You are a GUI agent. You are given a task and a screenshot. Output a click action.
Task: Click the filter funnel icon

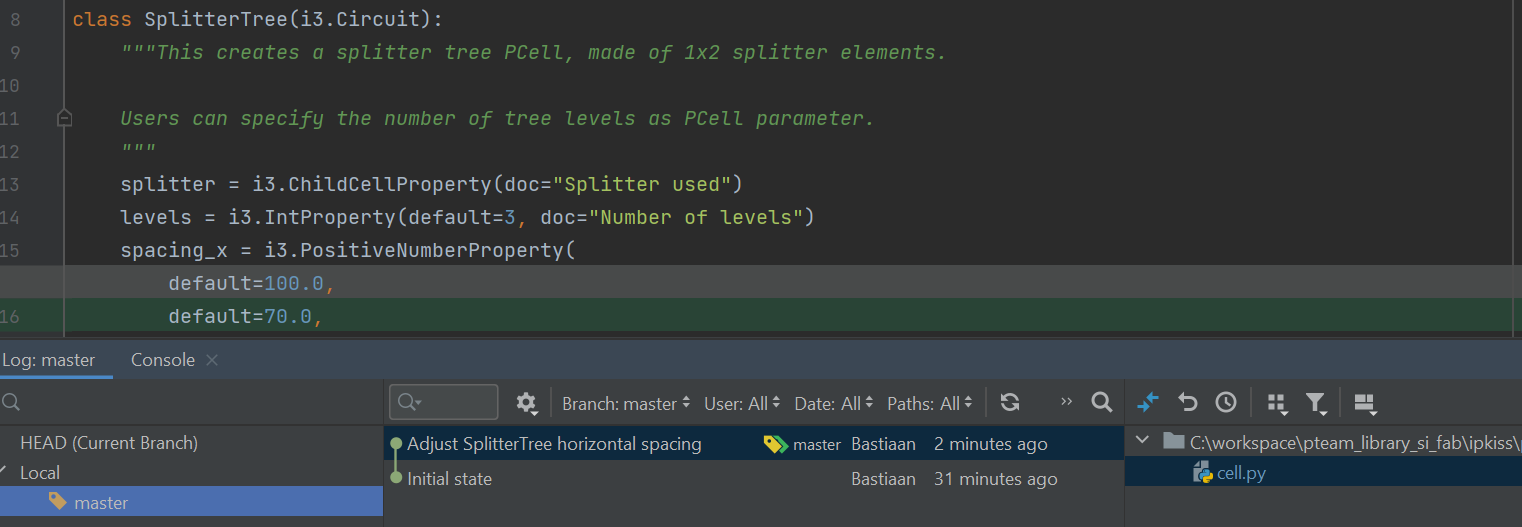click(1316, 403)
